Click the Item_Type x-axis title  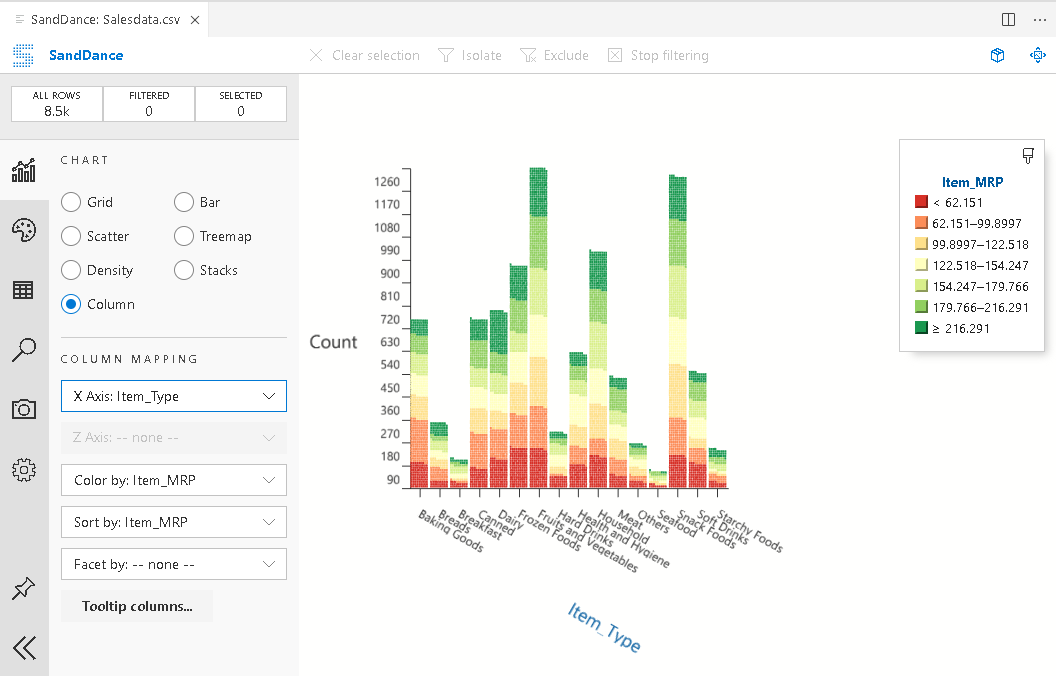click(604, 627)
